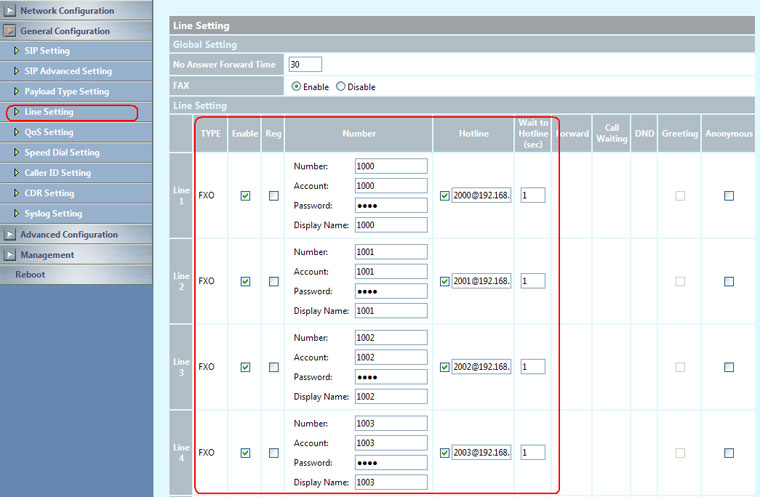Screen dimensions: 760x497
Task: Select QoS Setting in sidebar
Action: [x=49, y=132]
